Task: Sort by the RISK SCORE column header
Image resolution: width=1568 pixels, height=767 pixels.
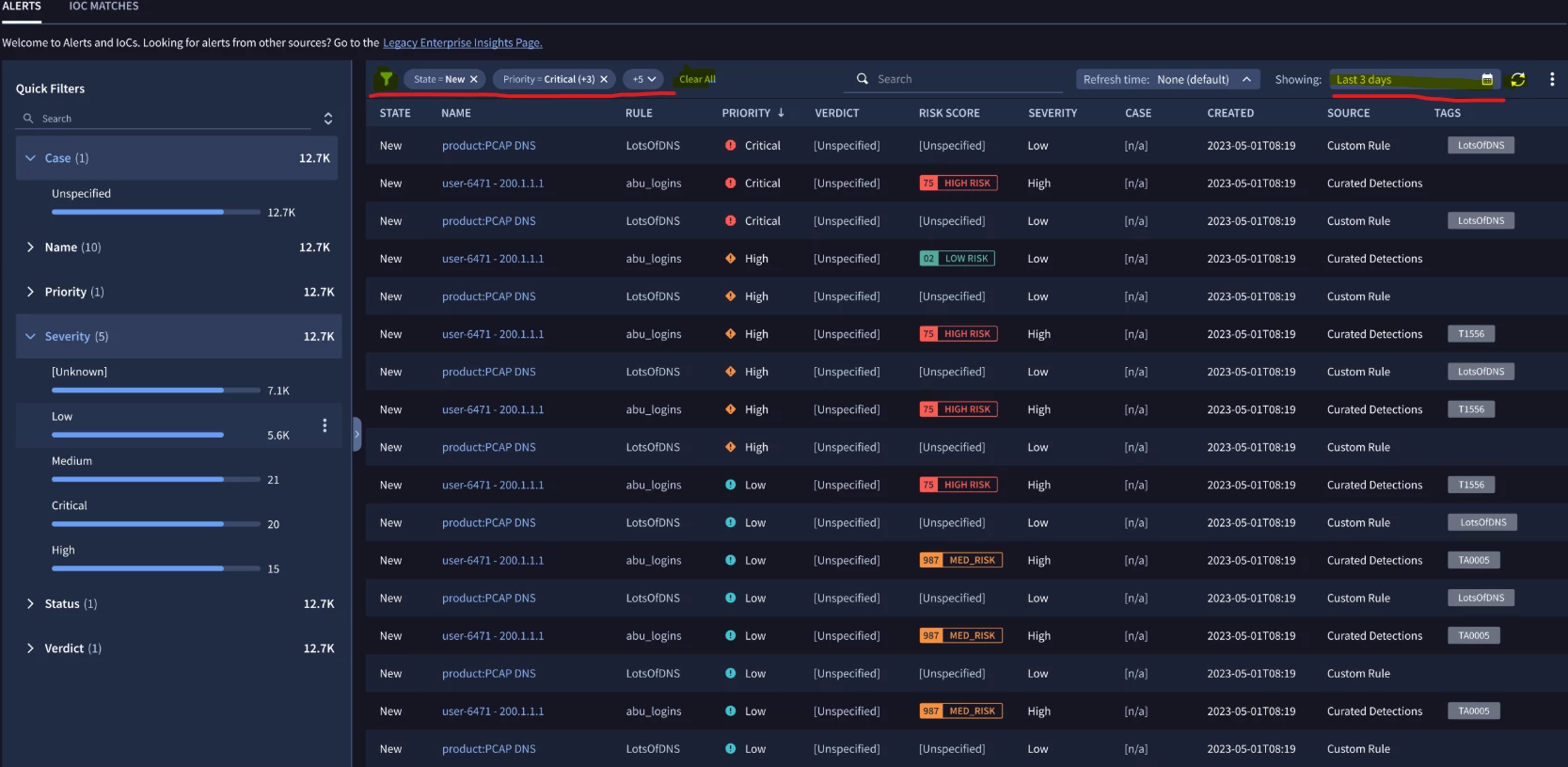Action: coord(949,113)
